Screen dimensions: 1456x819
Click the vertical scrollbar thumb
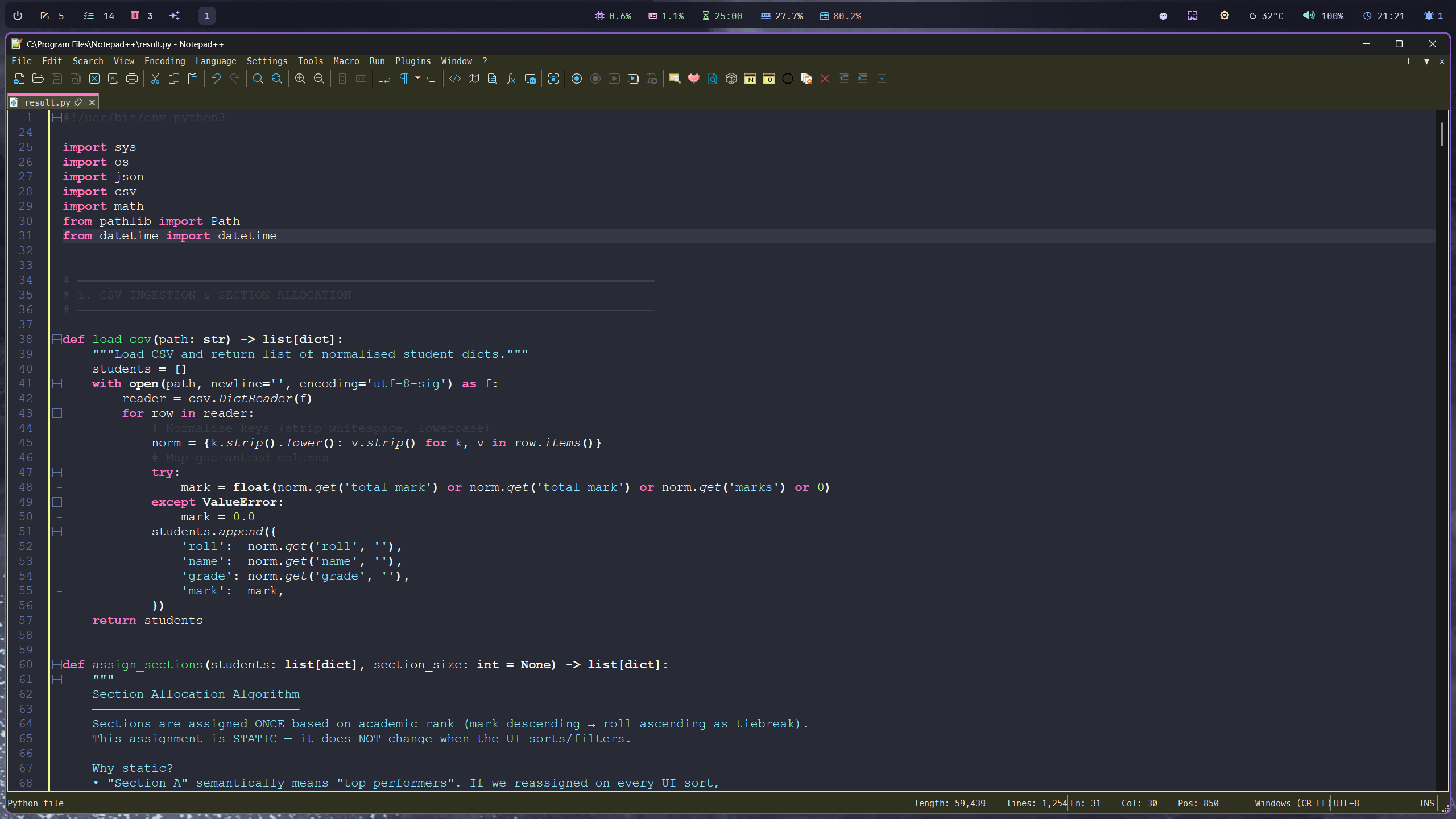pyautogui.click(x=1442, y=135)
